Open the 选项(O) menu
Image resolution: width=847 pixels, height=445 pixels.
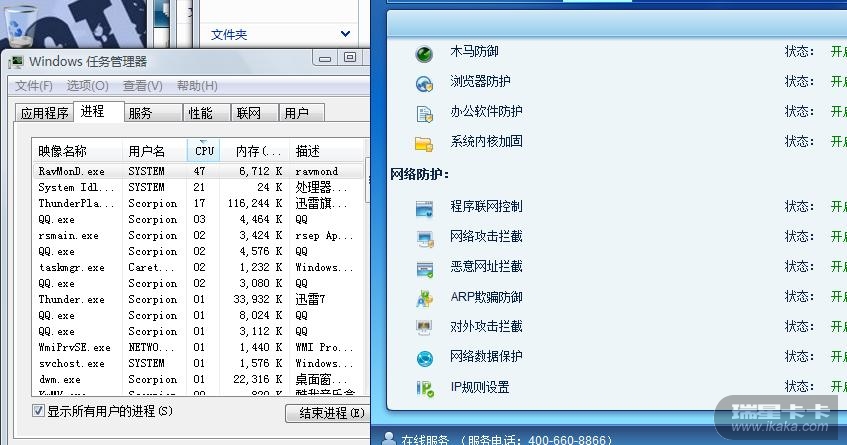88,85
